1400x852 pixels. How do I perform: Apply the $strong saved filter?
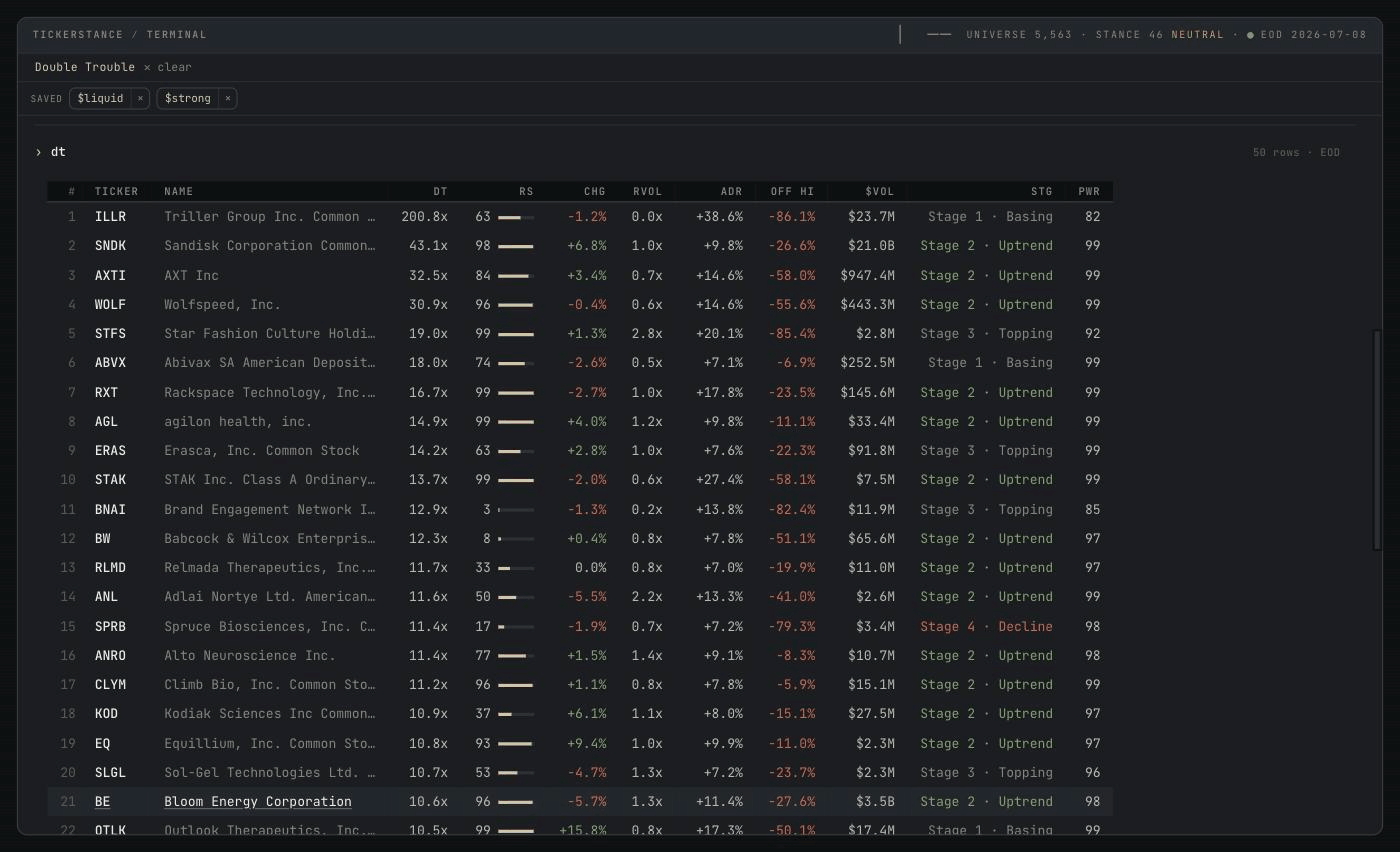pos(188,98)
